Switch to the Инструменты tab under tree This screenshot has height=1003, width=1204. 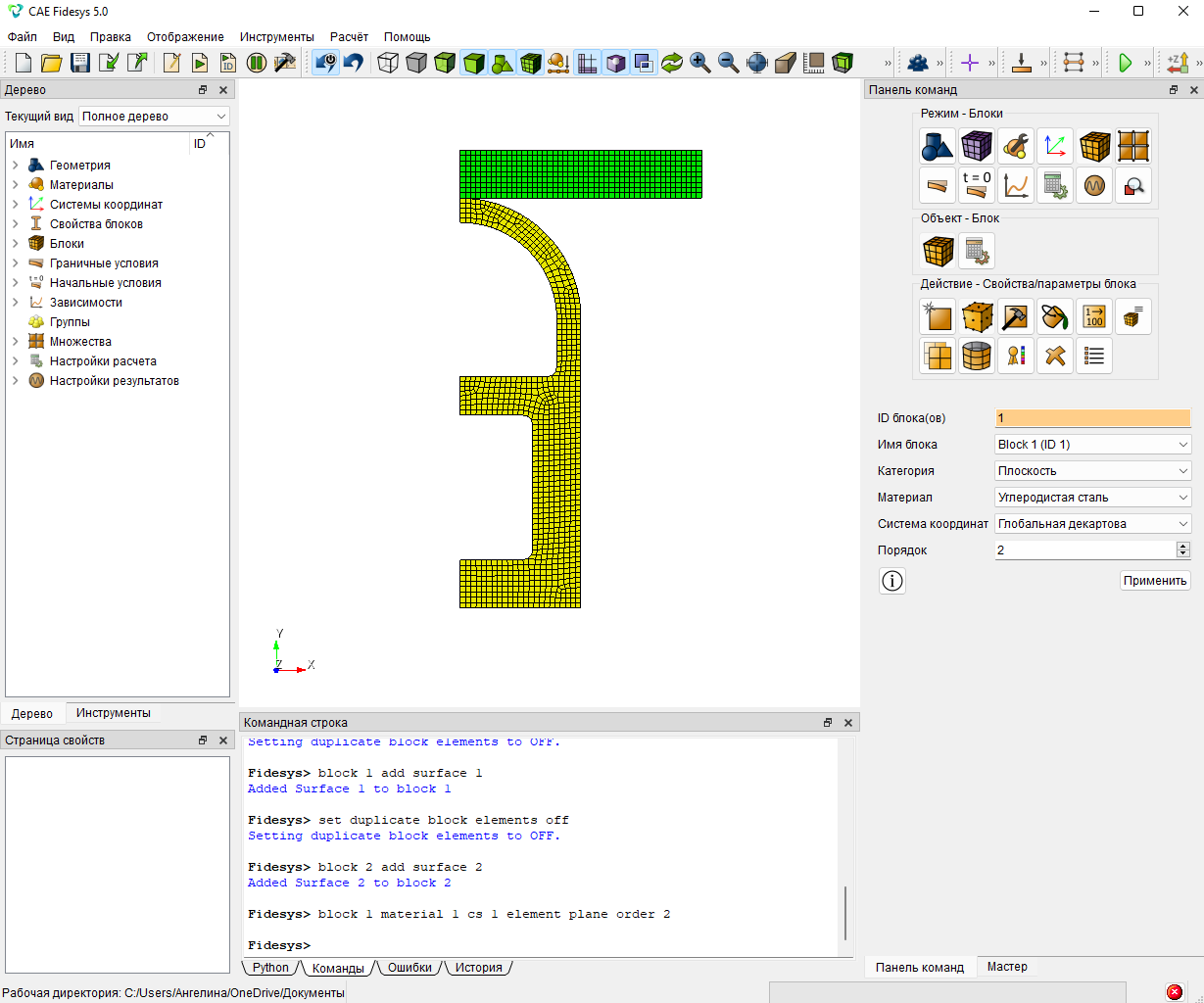coord(114,713)
